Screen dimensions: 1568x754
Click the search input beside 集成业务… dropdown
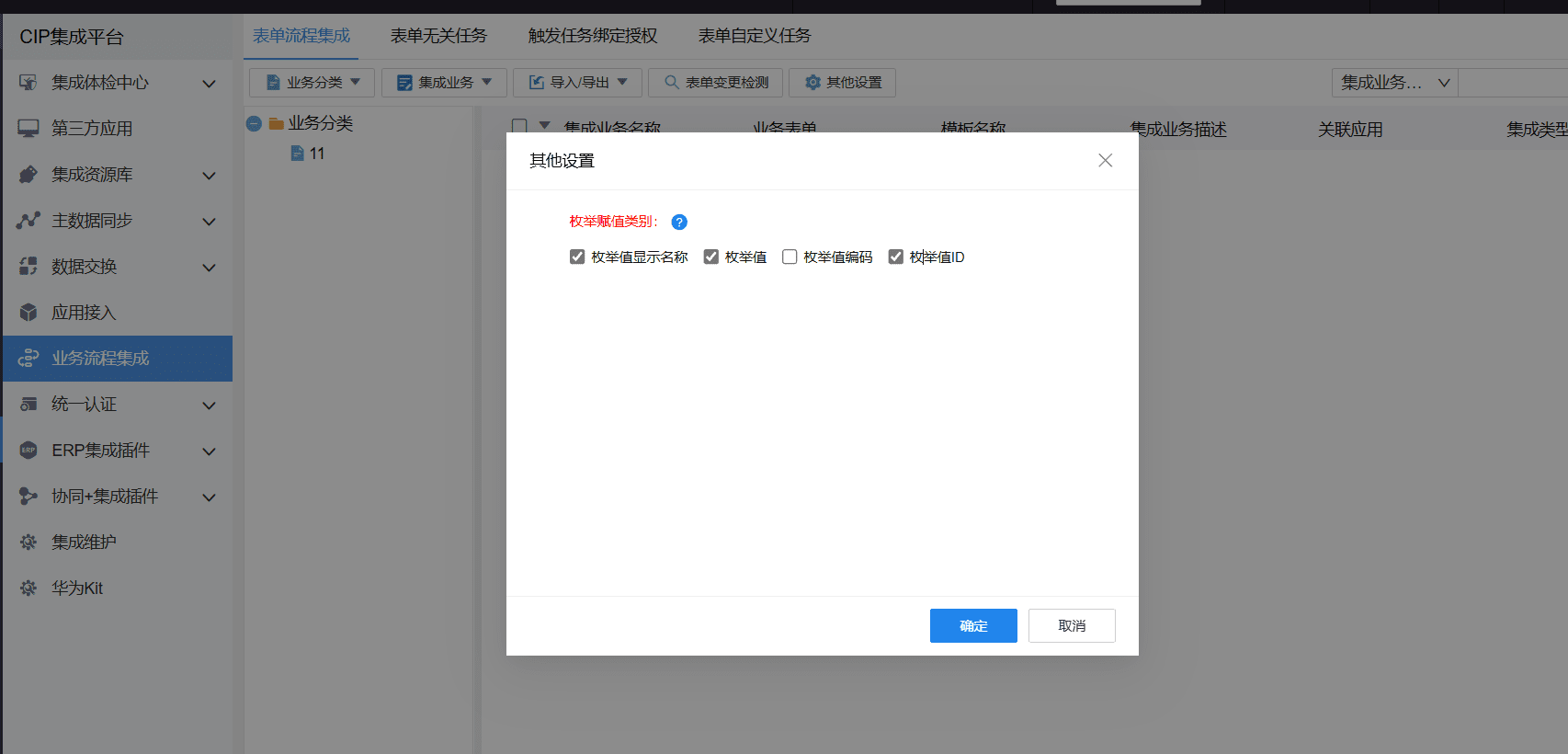[x=1513, y=83]
